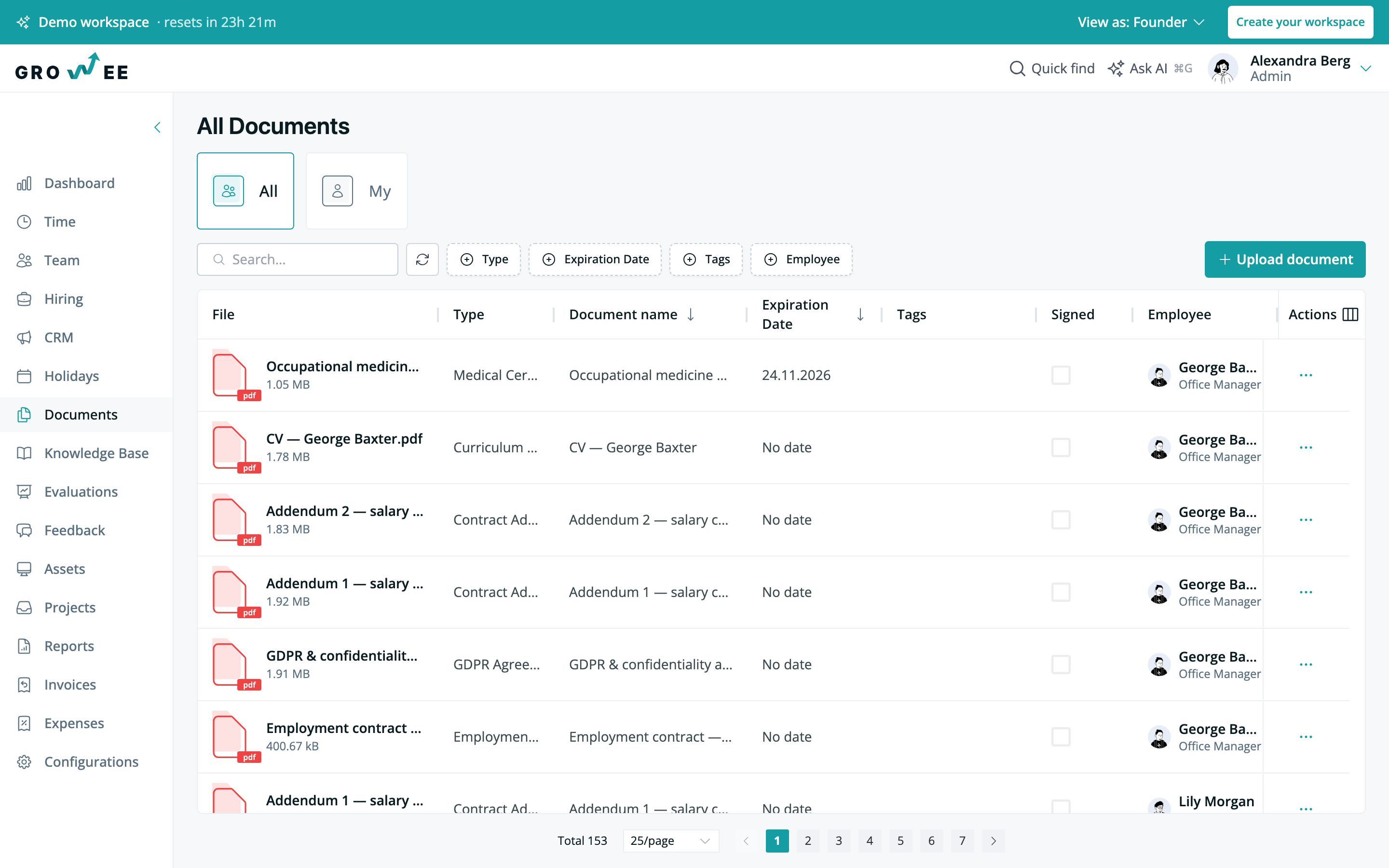
Task: Click the Ask AI sparkle icon
Action: (x=1116, y=68)
